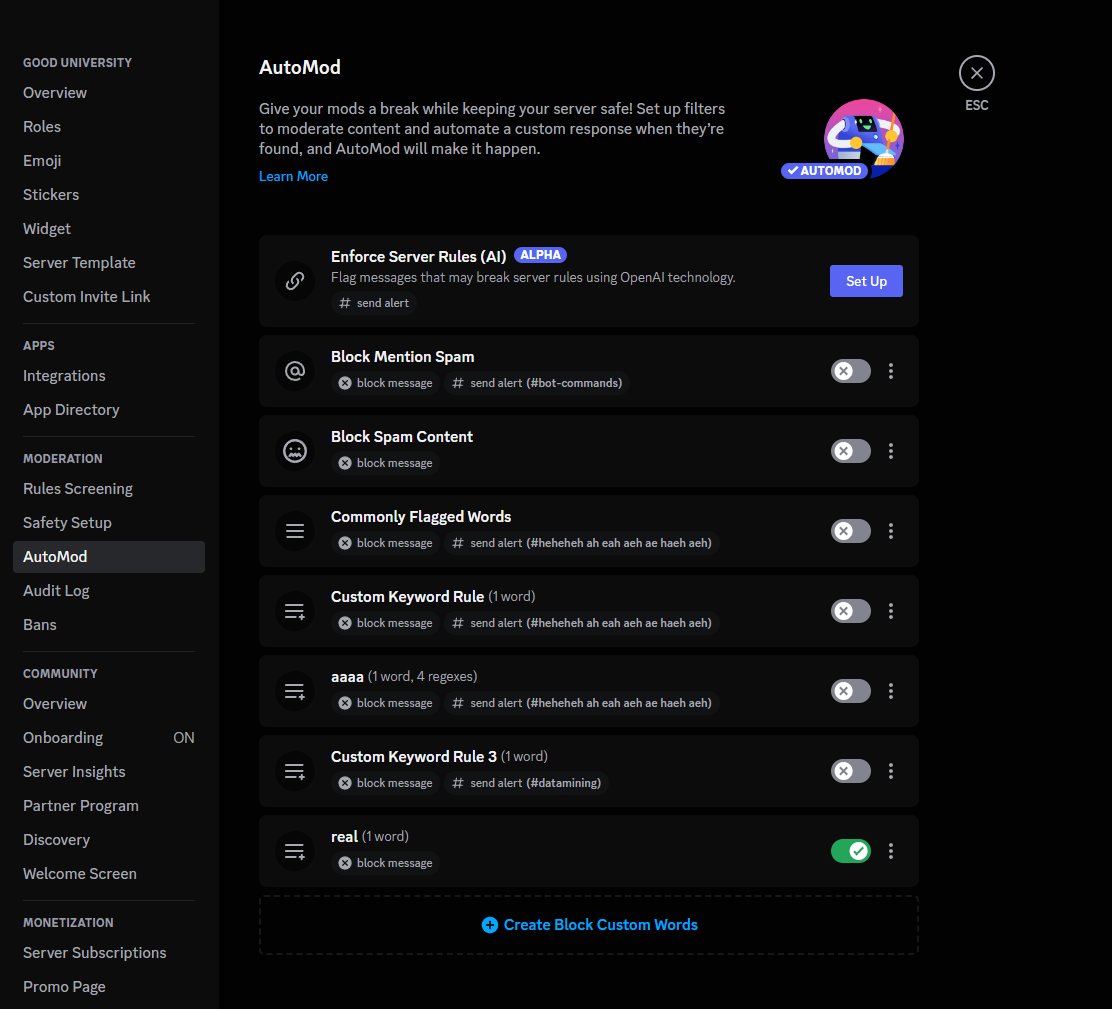Open the Widget settings

(109, 229)
